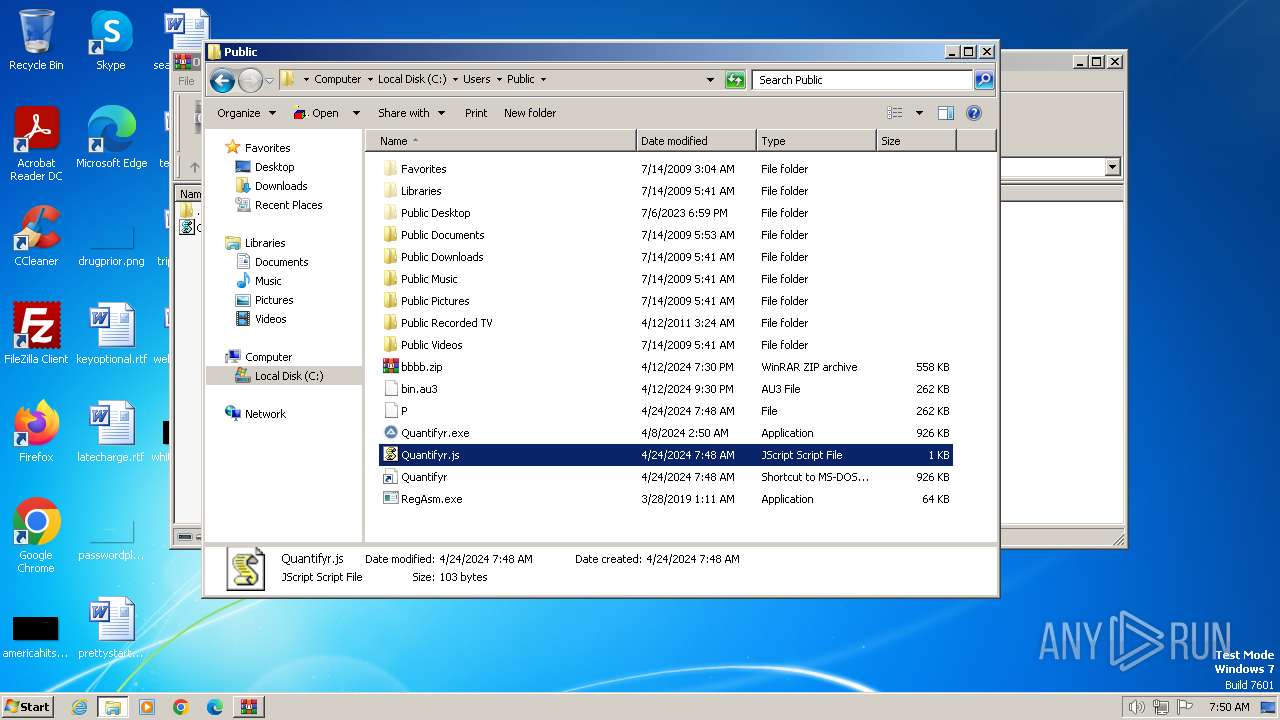Select Music library in navigation pane

(x=268, y=281)
